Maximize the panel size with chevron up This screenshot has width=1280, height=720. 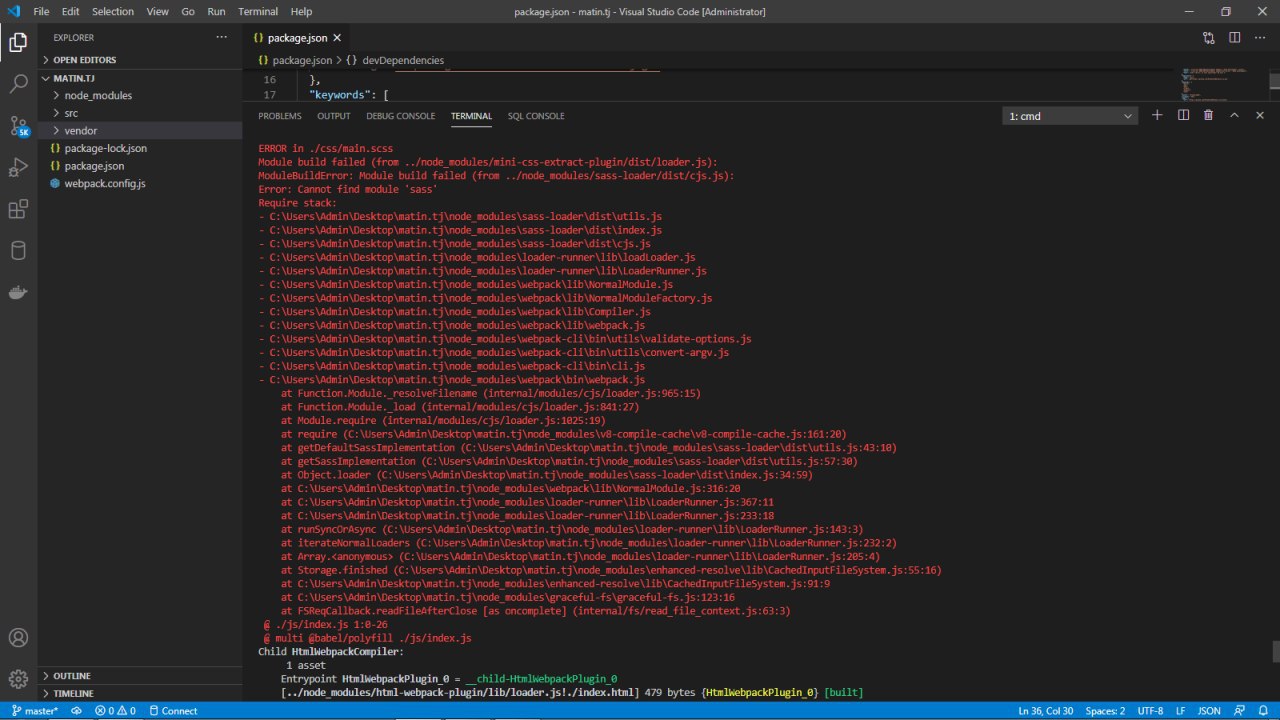[1234, 116]
